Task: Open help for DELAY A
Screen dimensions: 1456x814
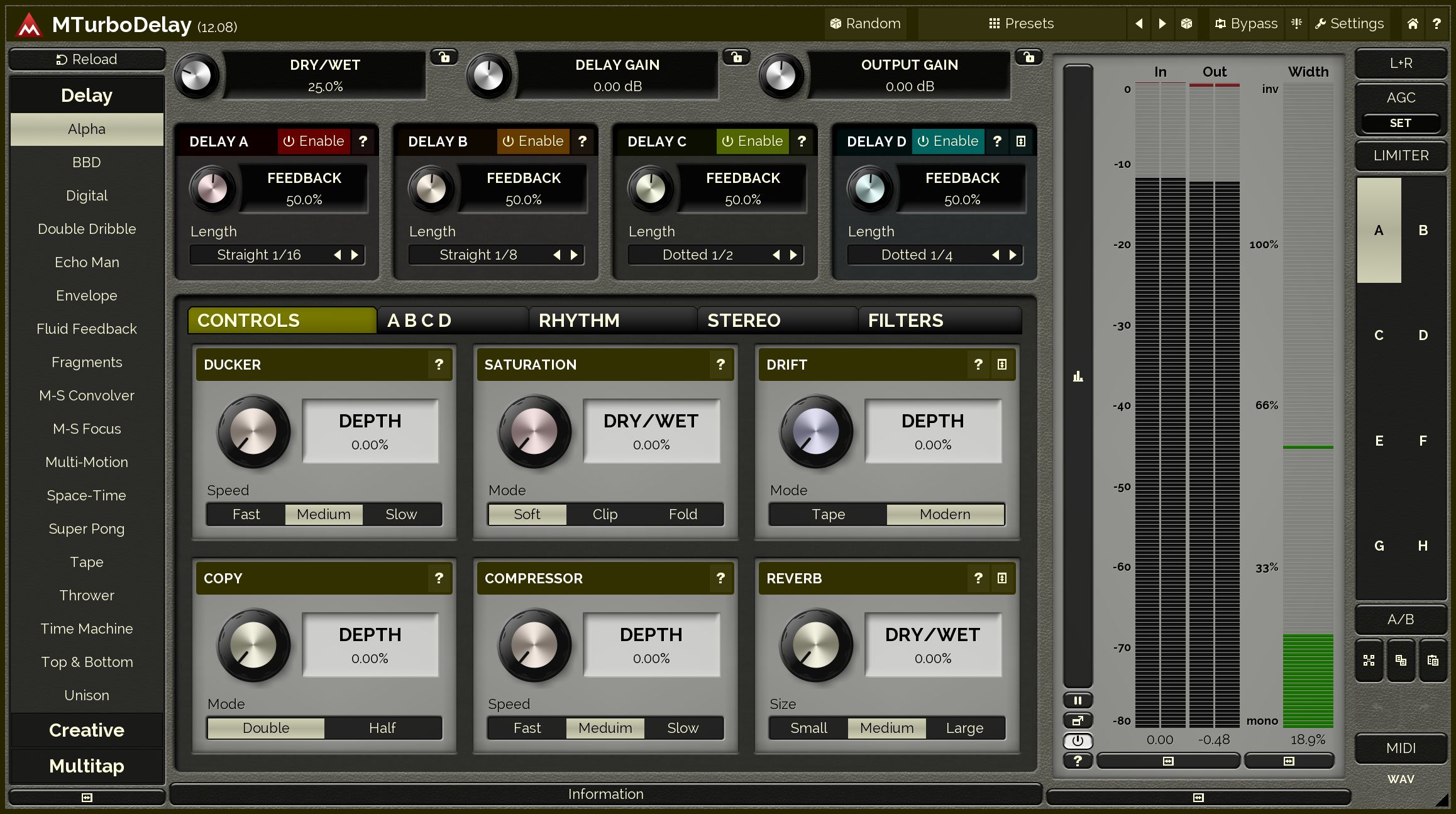Action: pyautogui.click(x=363, y=141)
